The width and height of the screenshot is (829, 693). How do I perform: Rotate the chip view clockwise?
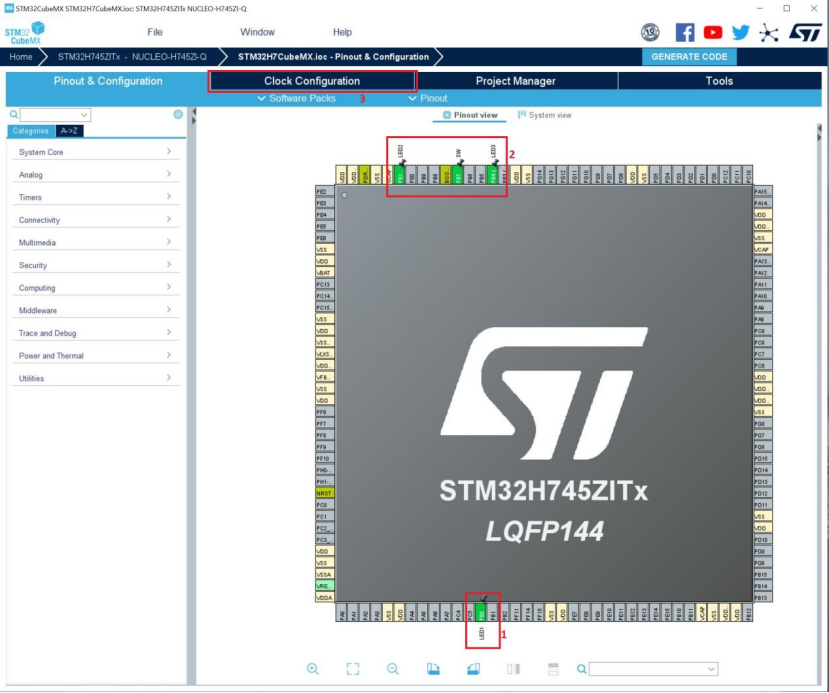coord(434,669)
